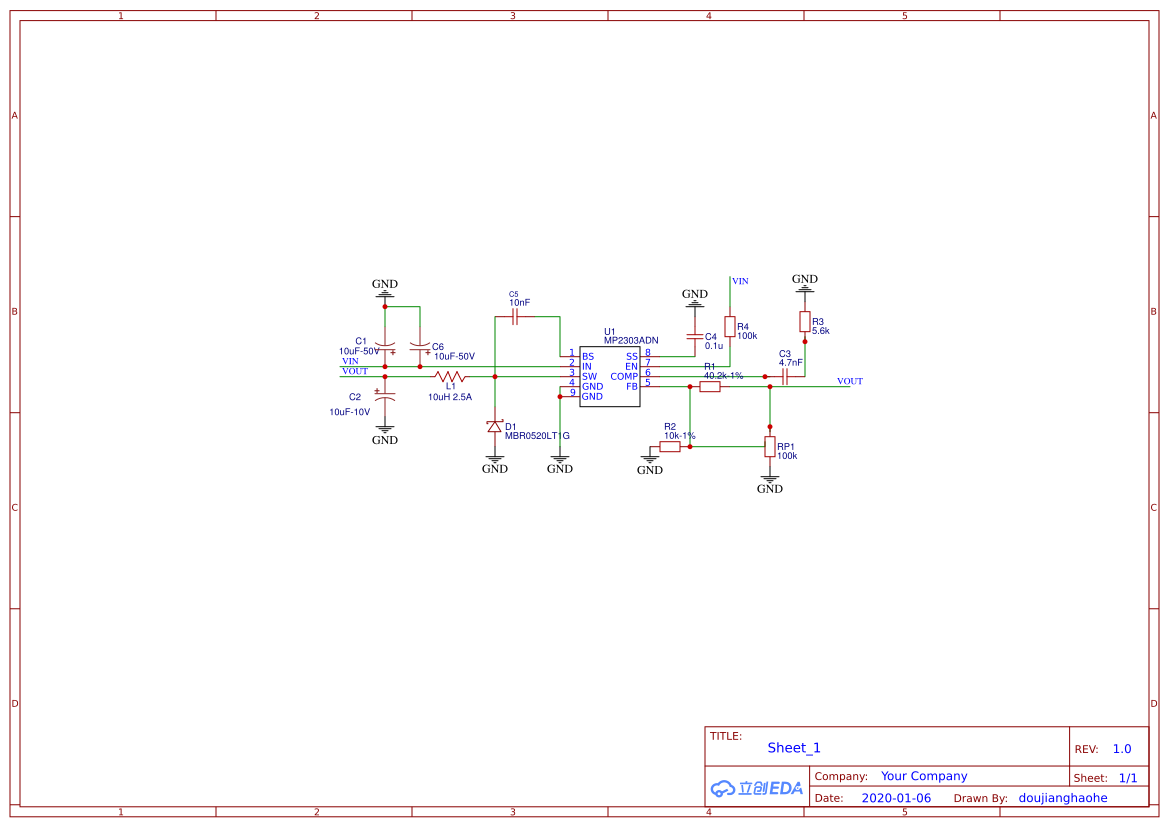Click the '5.6k' value of R3
The height and width of the screenshot is (827, 1169).
point(821,331)
